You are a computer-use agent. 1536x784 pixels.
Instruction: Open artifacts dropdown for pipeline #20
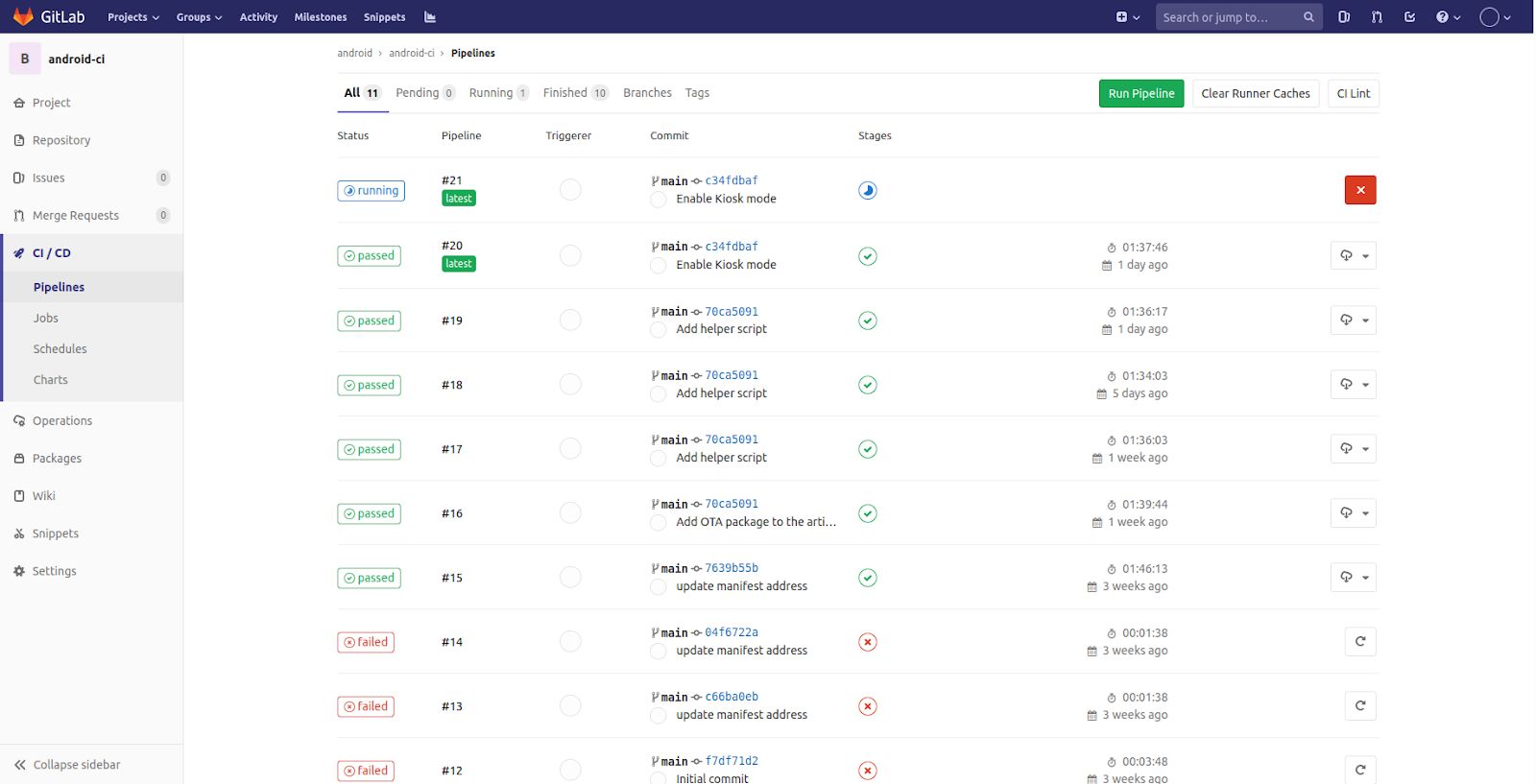[1354, 256]
